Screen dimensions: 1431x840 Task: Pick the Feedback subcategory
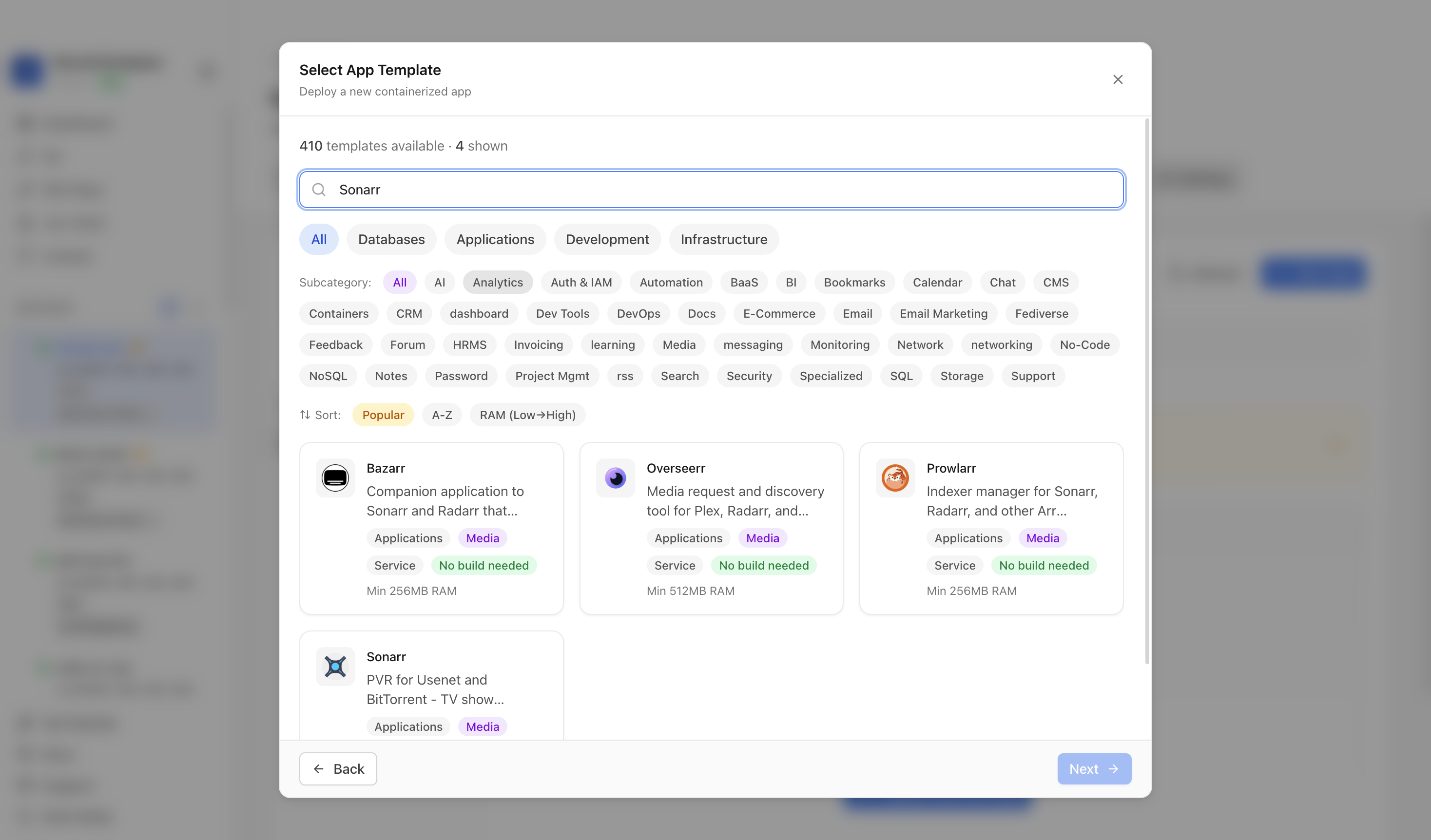[336, 344]
